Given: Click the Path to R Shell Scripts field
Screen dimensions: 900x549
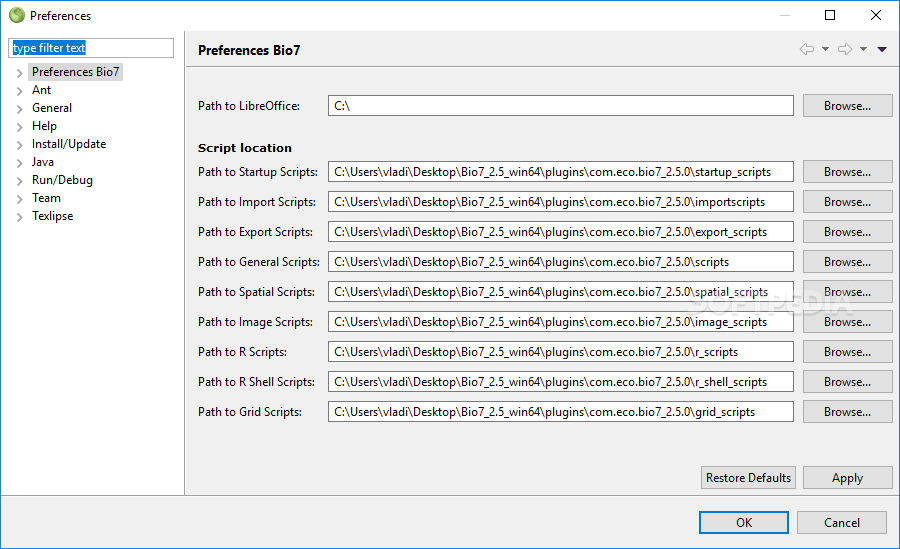Looking at the screenshot, I should coord(561,381).
